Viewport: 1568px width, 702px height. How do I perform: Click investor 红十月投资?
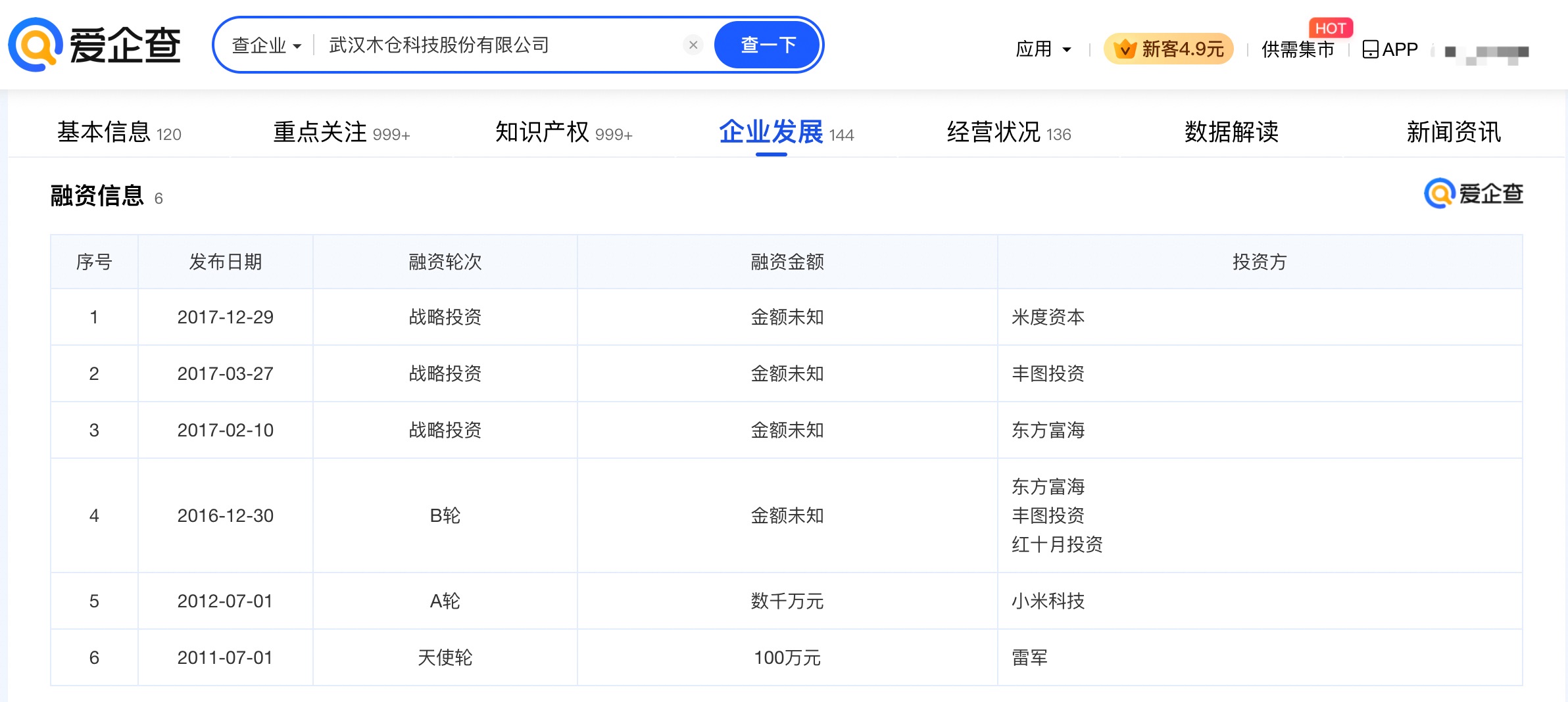1057,544
